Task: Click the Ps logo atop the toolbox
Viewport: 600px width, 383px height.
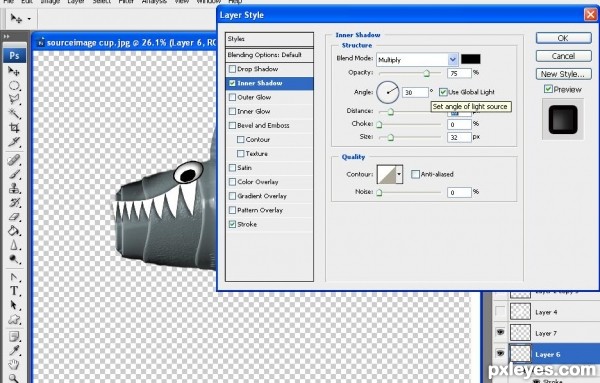Action: click(x=15, y=55)
